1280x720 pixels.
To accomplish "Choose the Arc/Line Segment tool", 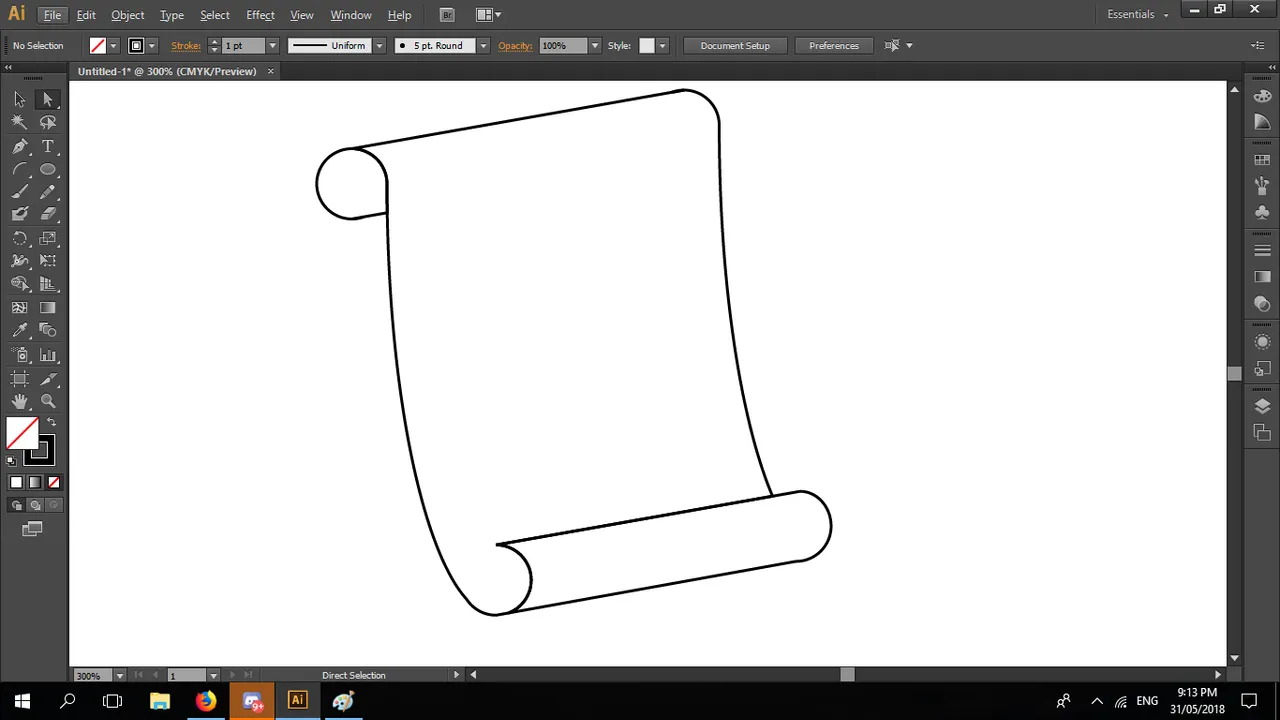I will tap(19, 169).
